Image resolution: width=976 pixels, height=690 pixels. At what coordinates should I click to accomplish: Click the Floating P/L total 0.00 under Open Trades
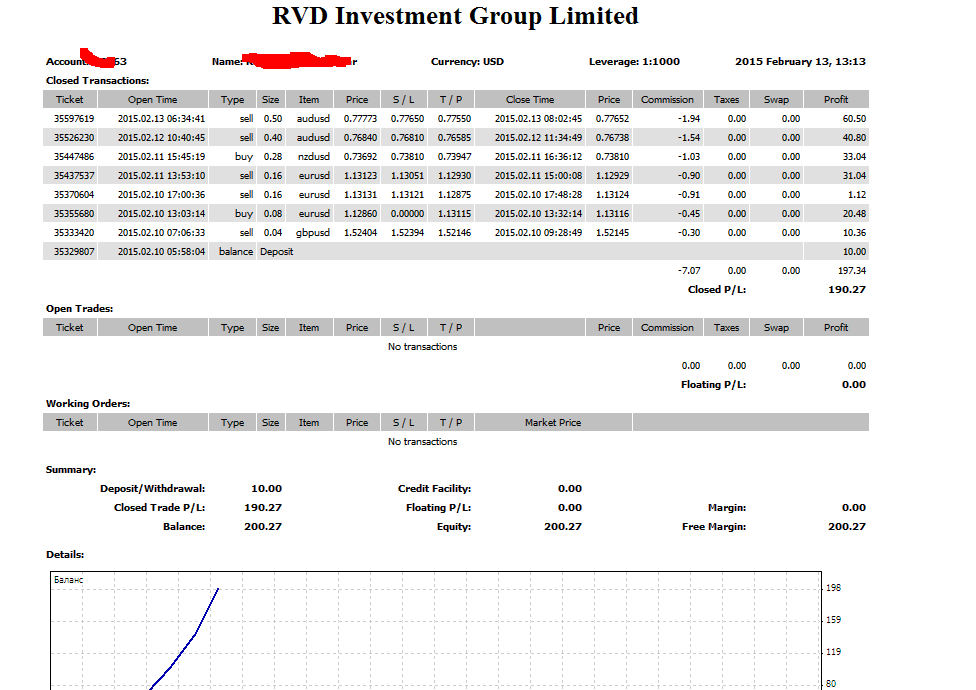(x=854, y=385)
